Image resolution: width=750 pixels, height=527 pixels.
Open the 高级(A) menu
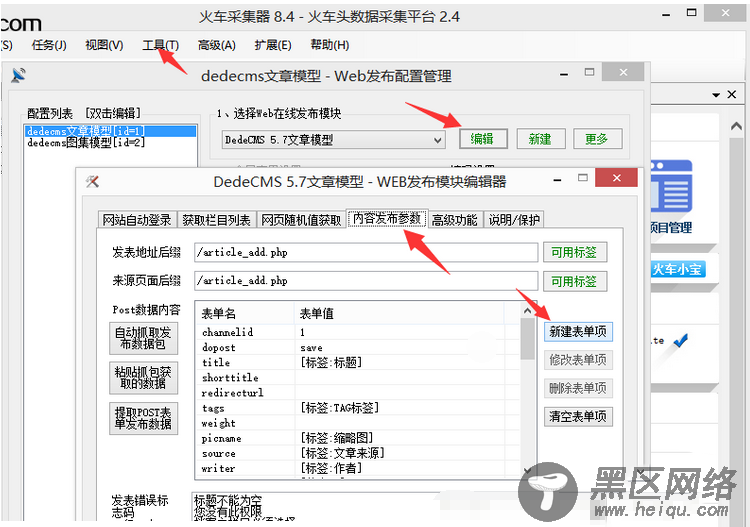(x=217, y=45)
